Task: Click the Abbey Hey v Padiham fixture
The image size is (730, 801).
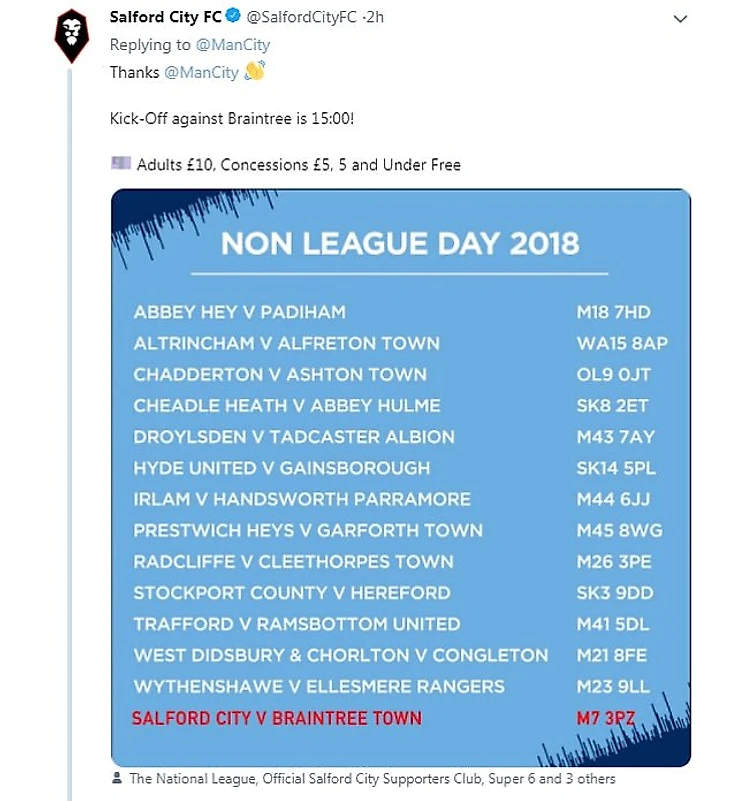Action: click(240, 312)
